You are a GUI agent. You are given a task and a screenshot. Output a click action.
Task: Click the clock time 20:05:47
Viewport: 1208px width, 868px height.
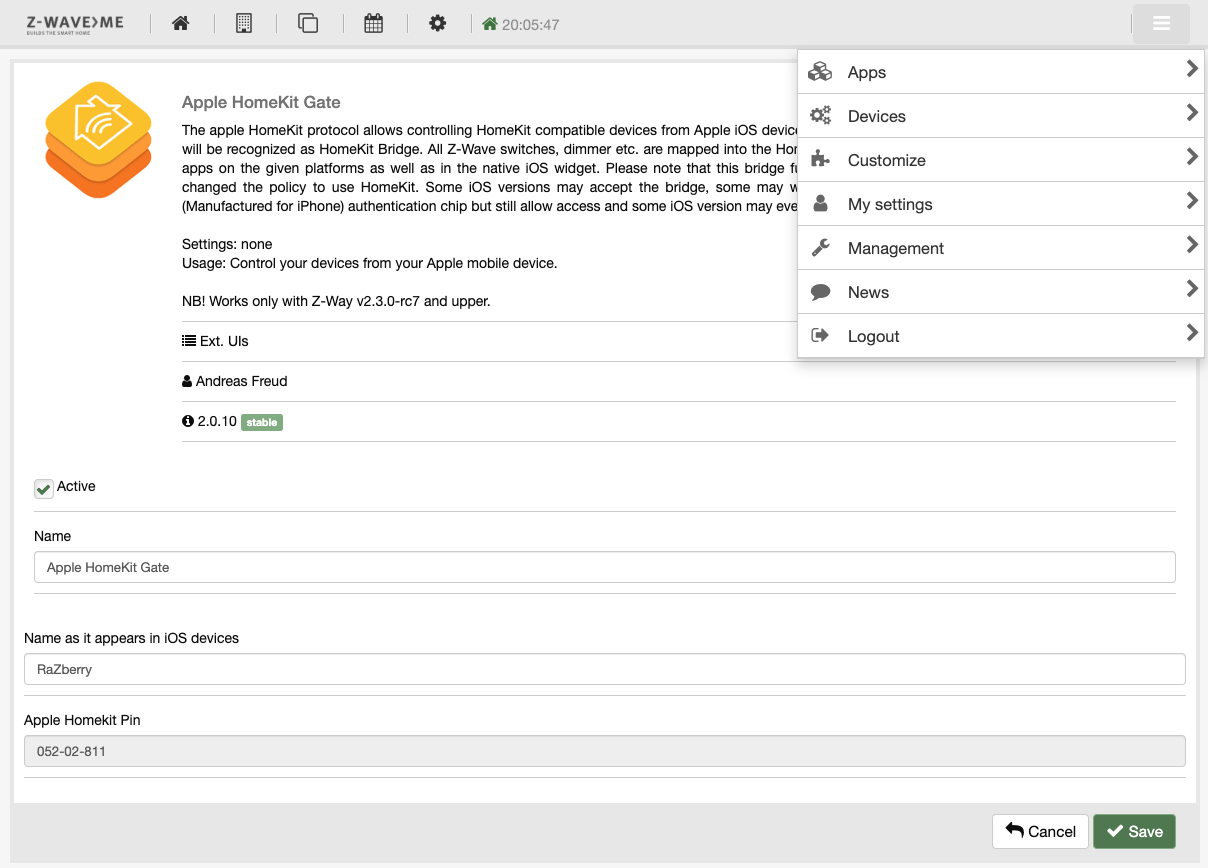(x=530, y=24)
